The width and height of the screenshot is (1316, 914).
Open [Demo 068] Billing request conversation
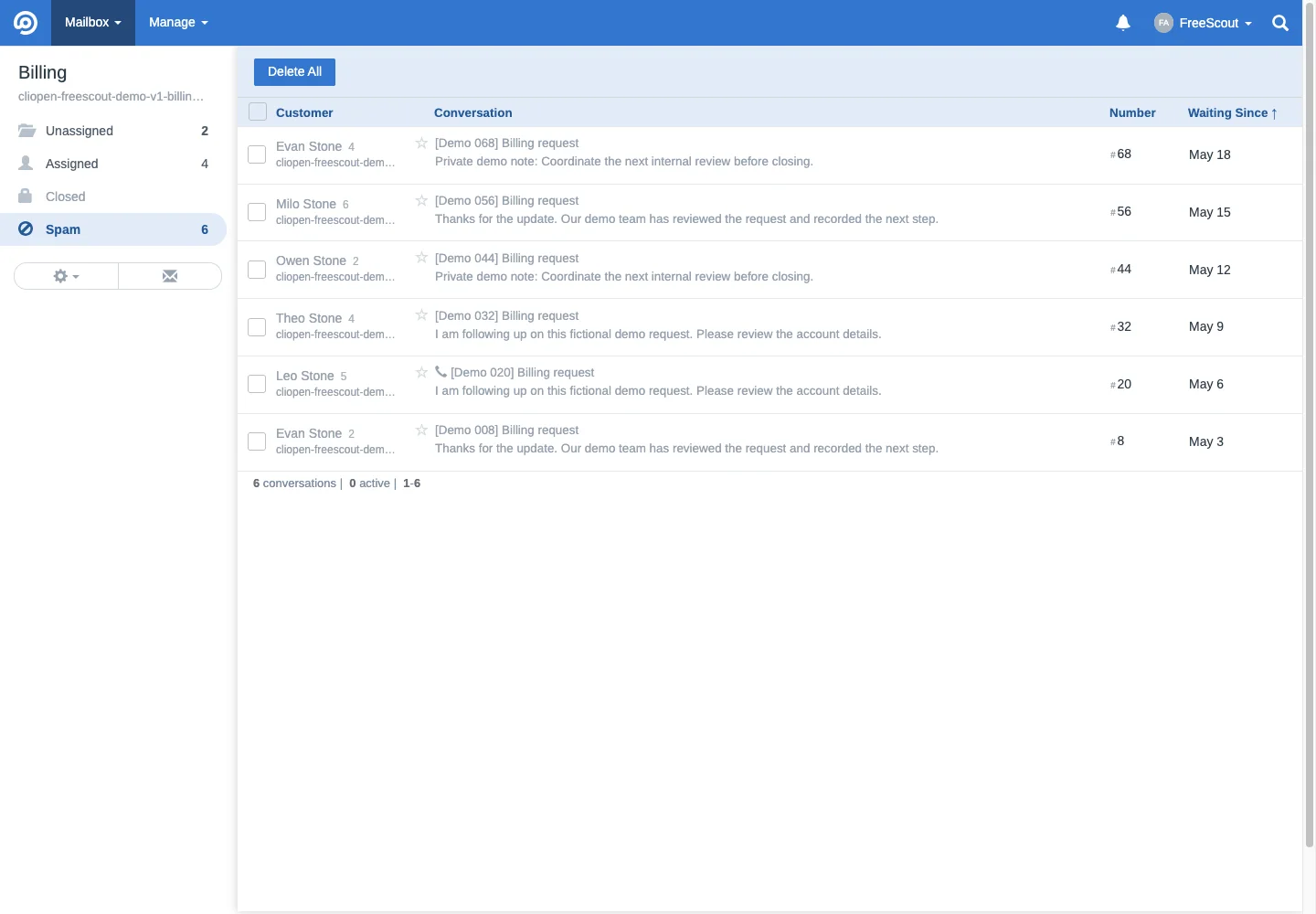pos(506,143)
